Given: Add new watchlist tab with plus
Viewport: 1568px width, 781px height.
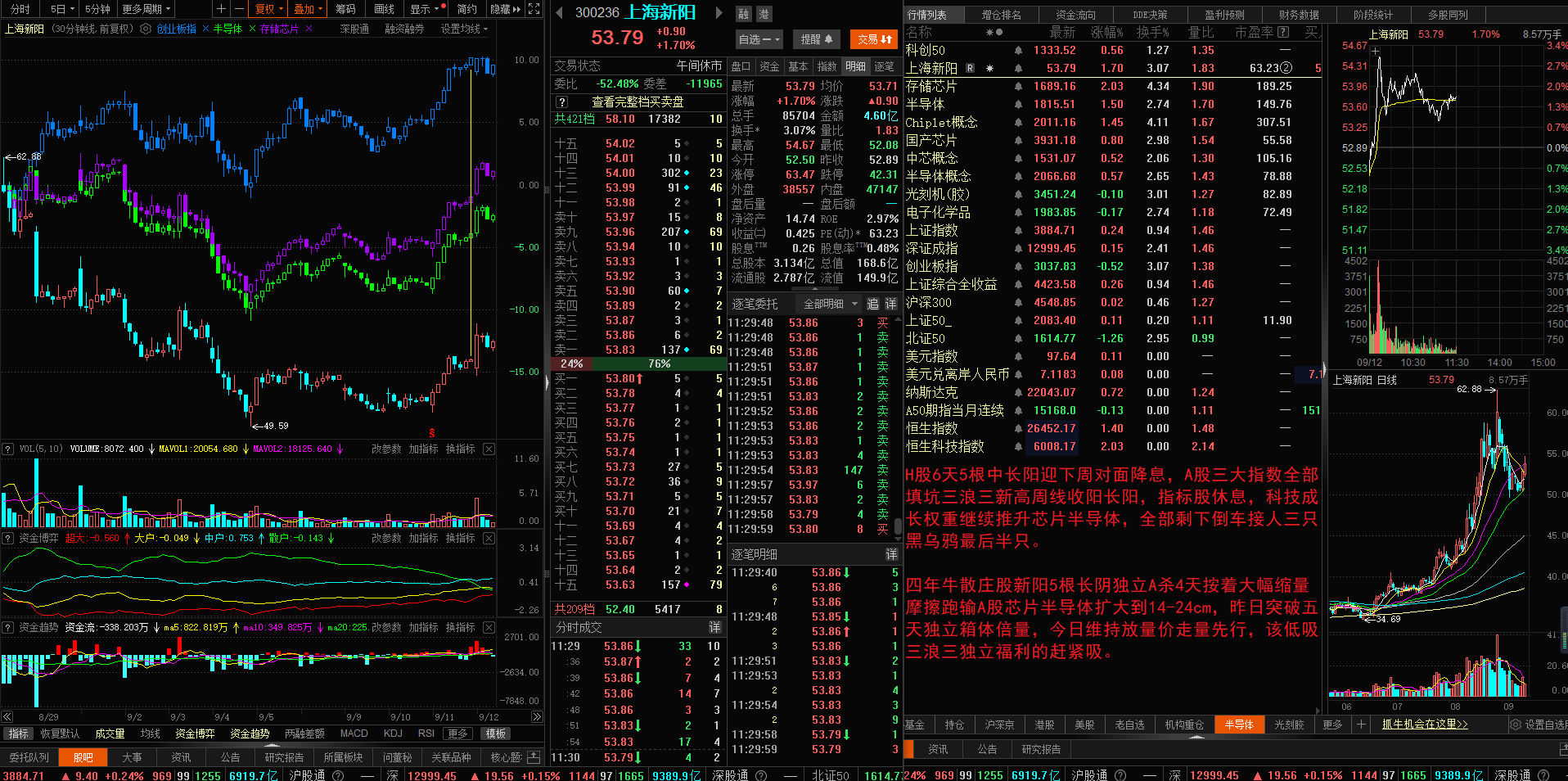Looking at the screenshot, I should coord(1361,725).
